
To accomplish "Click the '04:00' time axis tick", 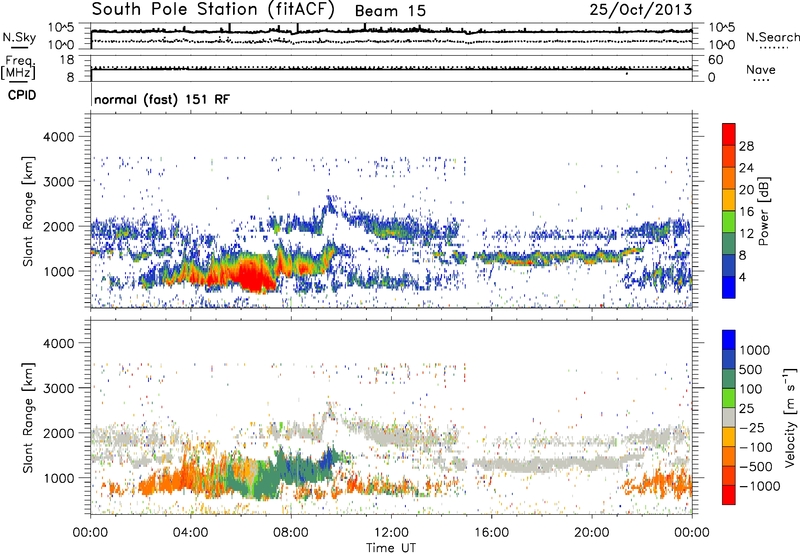I will coord(190,533).
